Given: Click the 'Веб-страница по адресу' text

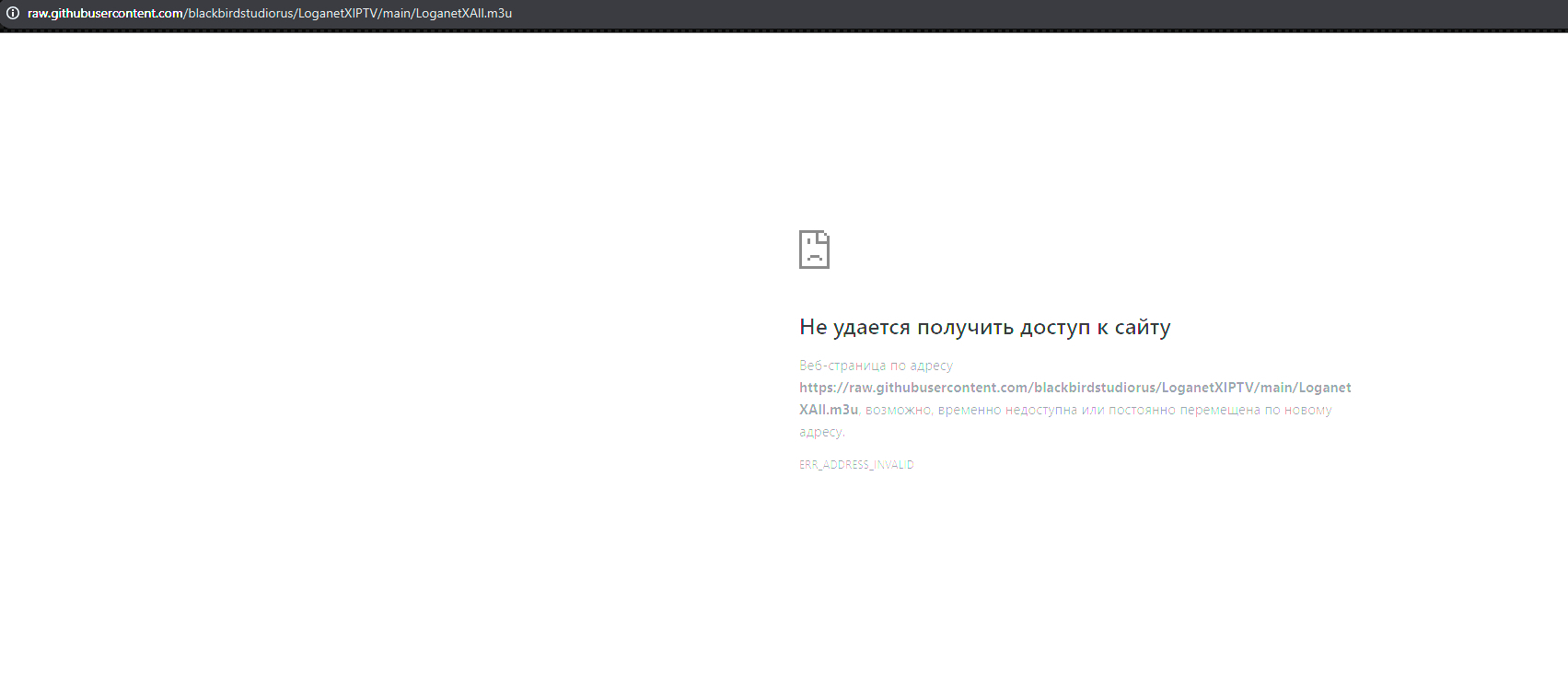Looking at the screenshot, I should pos(876,366).
